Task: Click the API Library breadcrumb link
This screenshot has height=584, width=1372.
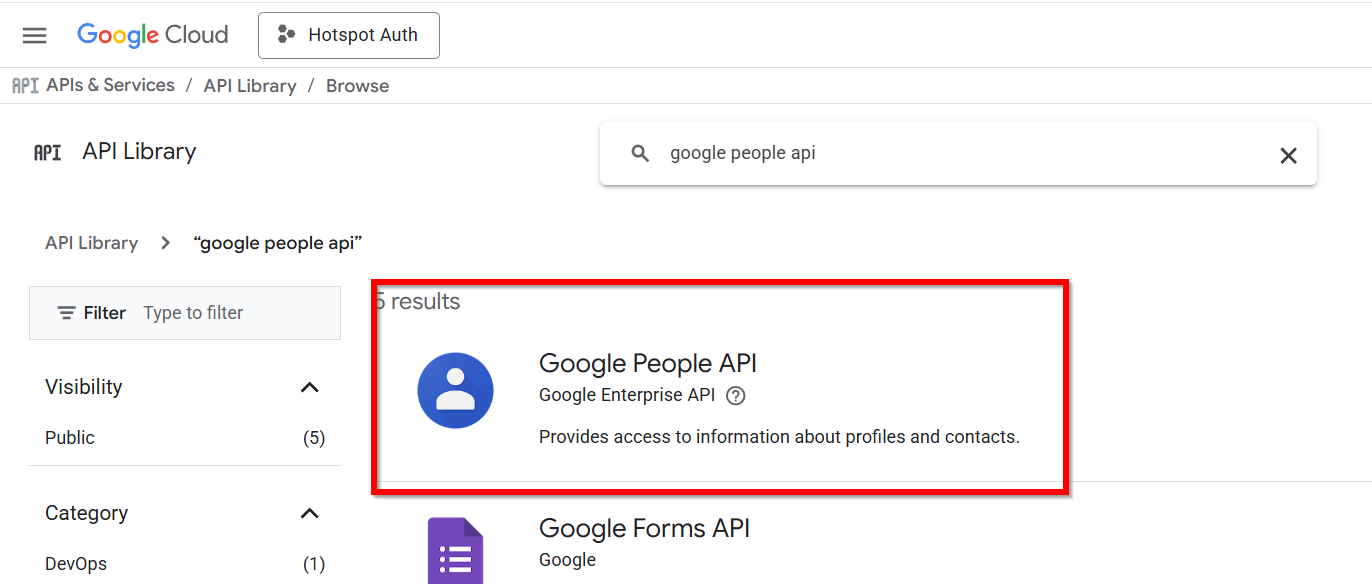Action: (250, 86)
